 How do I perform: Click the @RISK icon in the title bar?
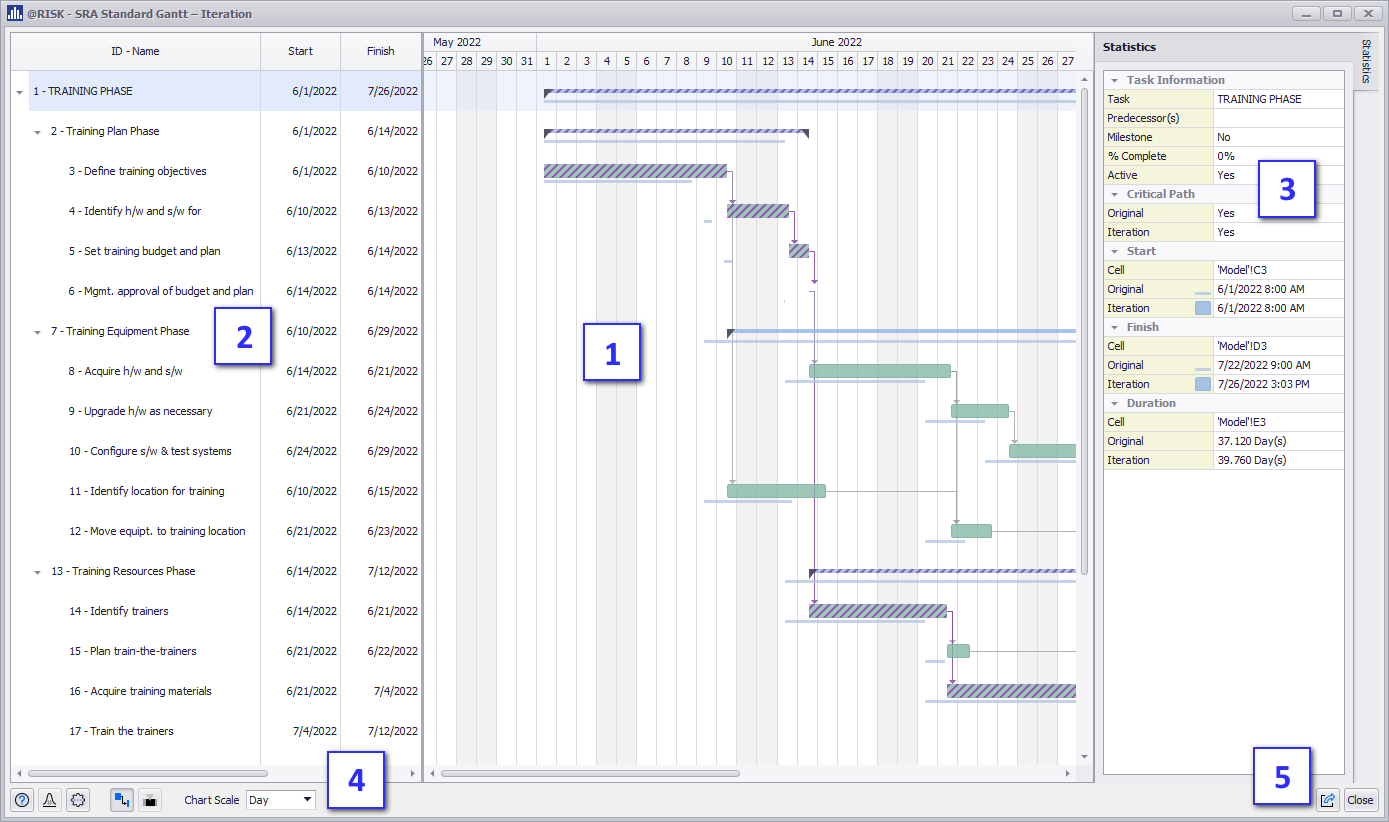[13, 13]
